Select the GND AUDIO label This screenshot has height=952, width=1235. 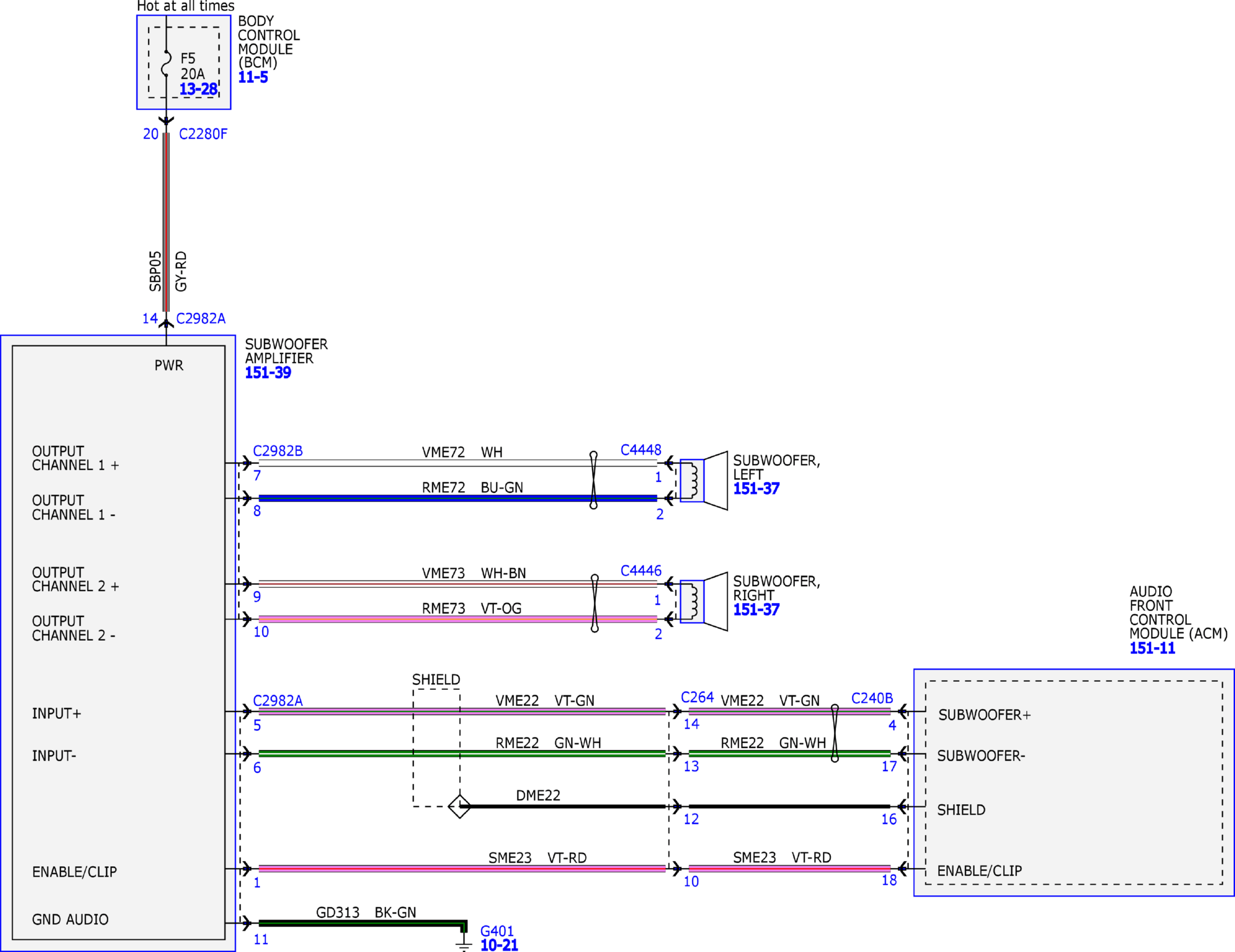[70, 920]
